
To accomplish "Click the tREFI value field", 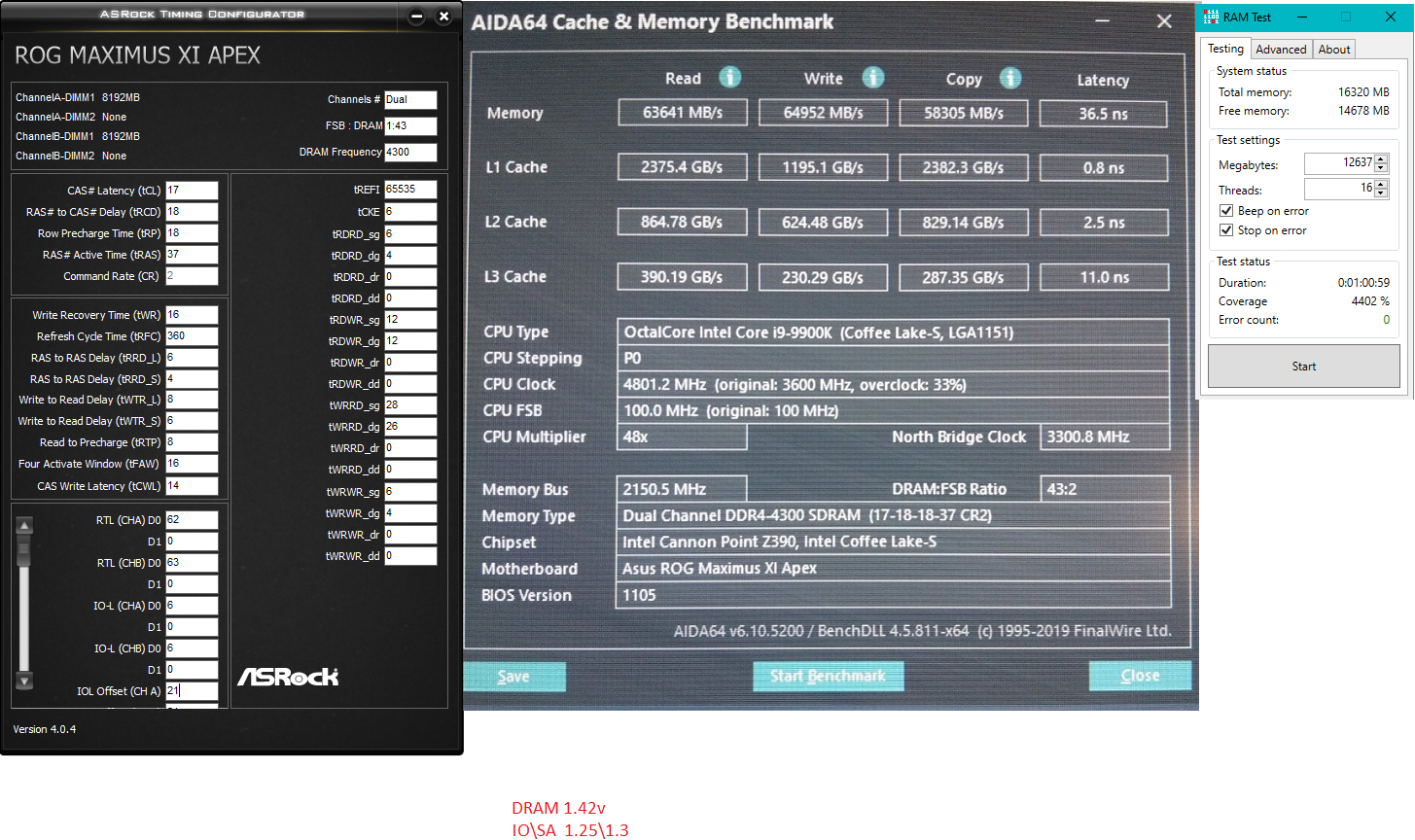I will [x=410, y=190].
